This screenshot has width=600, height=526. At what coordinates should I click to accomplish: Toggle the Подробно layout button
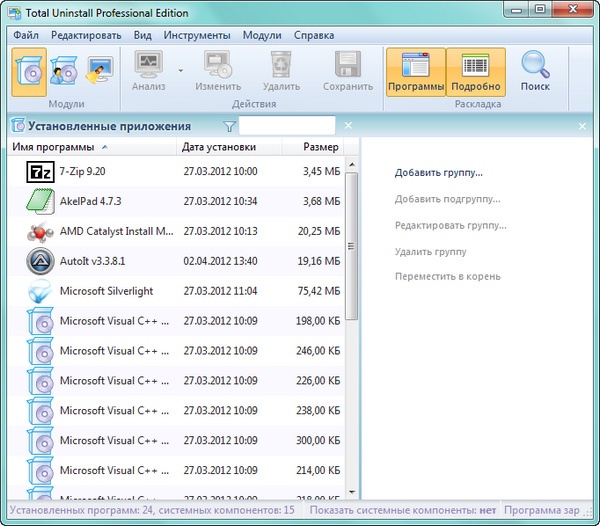tap(475, 72)
